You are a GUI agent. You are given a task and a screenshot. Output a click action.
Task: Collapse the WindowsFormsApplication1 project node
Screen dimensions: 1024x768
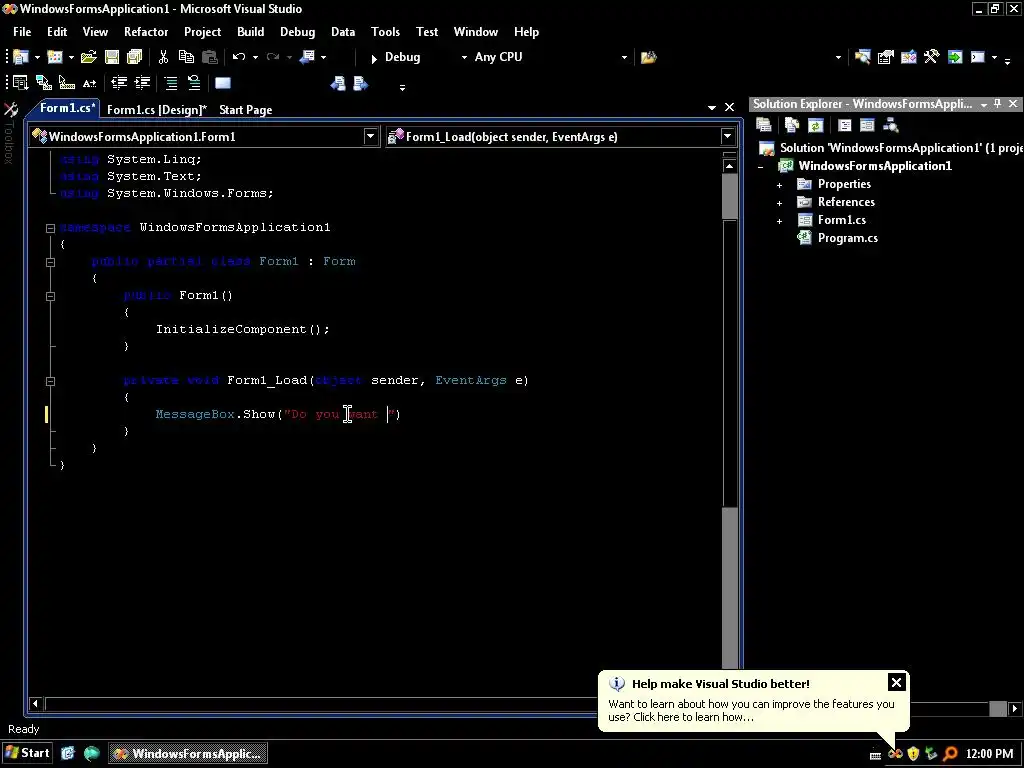760,167
